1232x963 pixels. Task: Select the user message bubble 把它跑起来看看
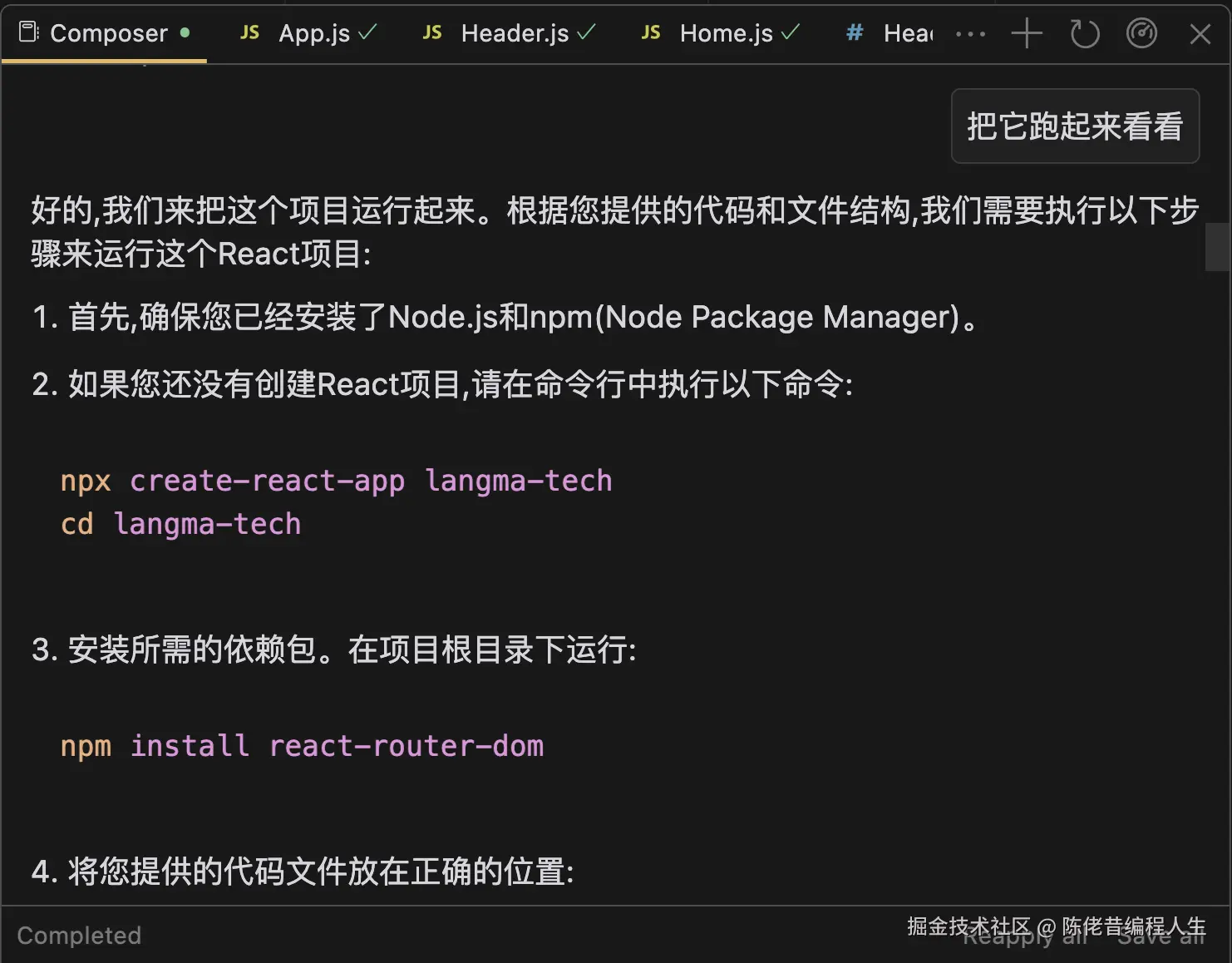tap(1075, 126)
